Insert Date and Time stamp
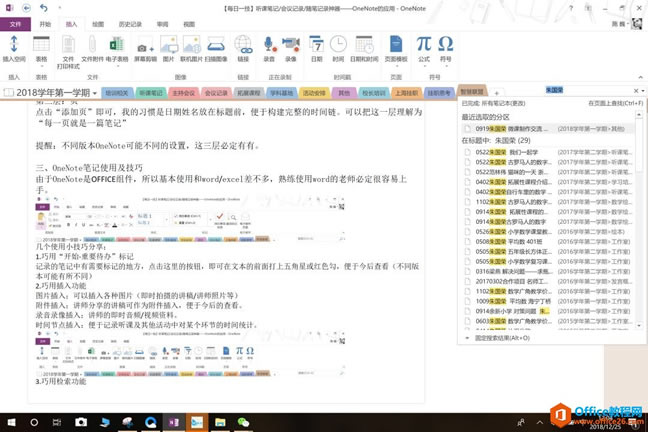 [364, 49]
